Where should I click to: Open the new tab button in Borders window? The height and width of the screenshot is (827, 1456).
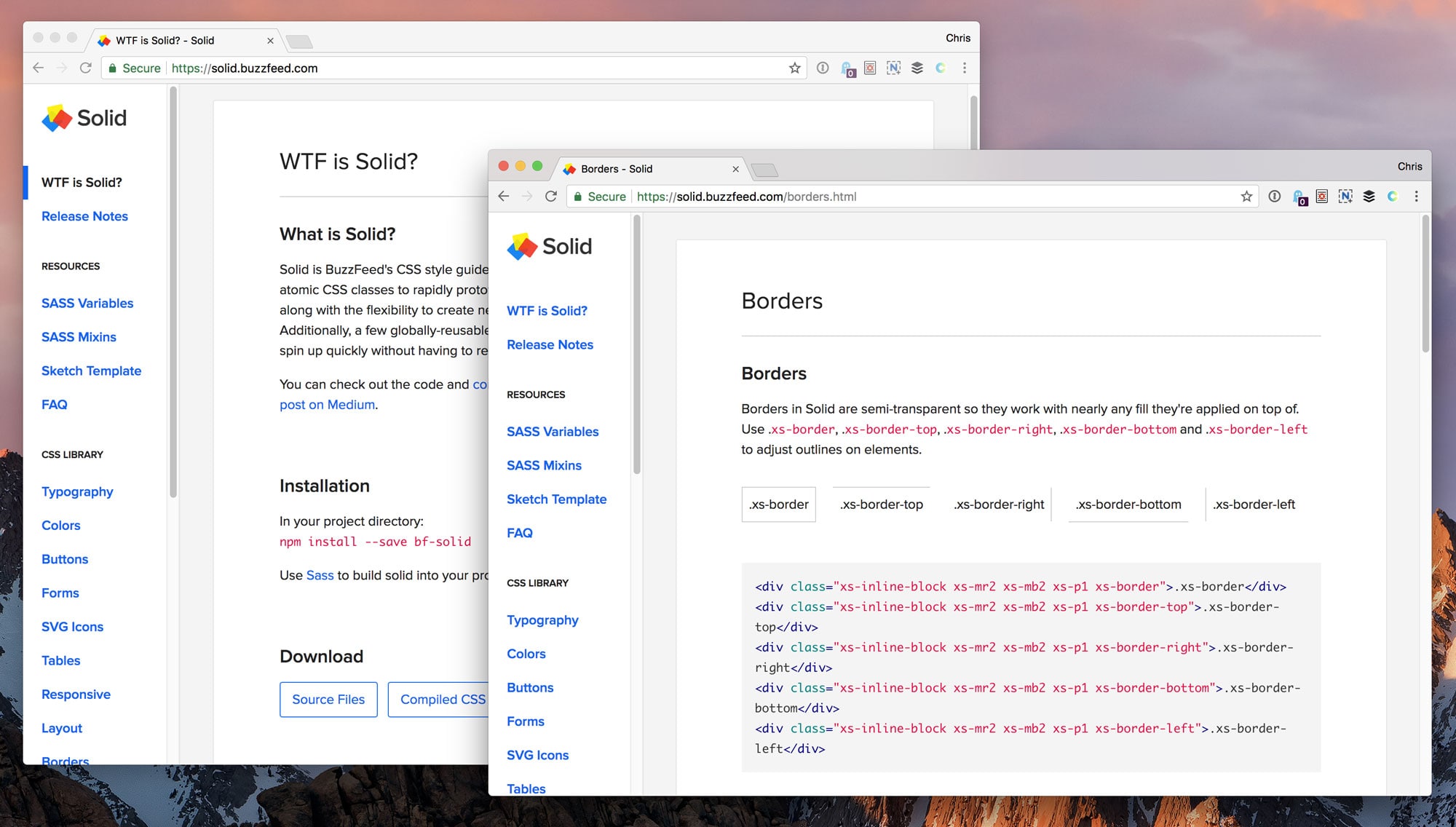pos(764,170)
